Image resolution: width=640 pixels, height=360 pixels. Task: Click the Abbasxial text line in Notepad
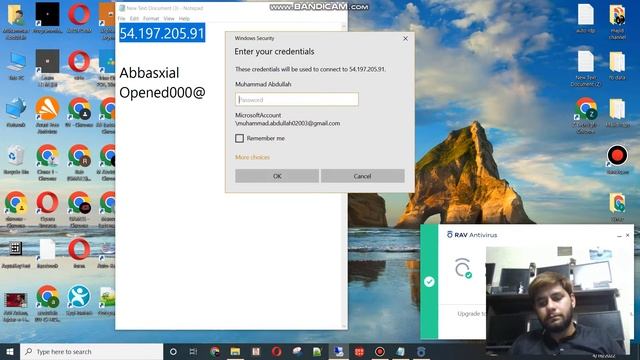pyautogui.click(x=149, y=73)
